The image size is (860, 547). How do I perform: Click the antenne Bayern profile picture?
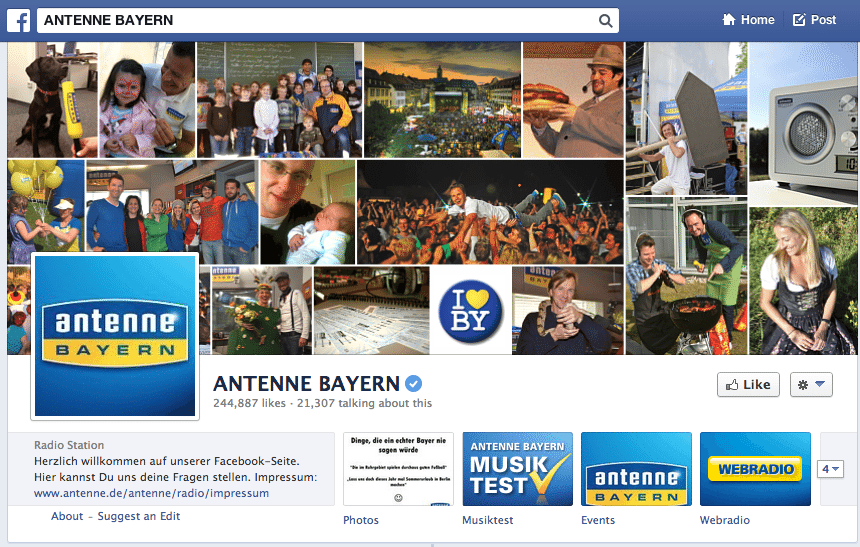tap(115, 336)
